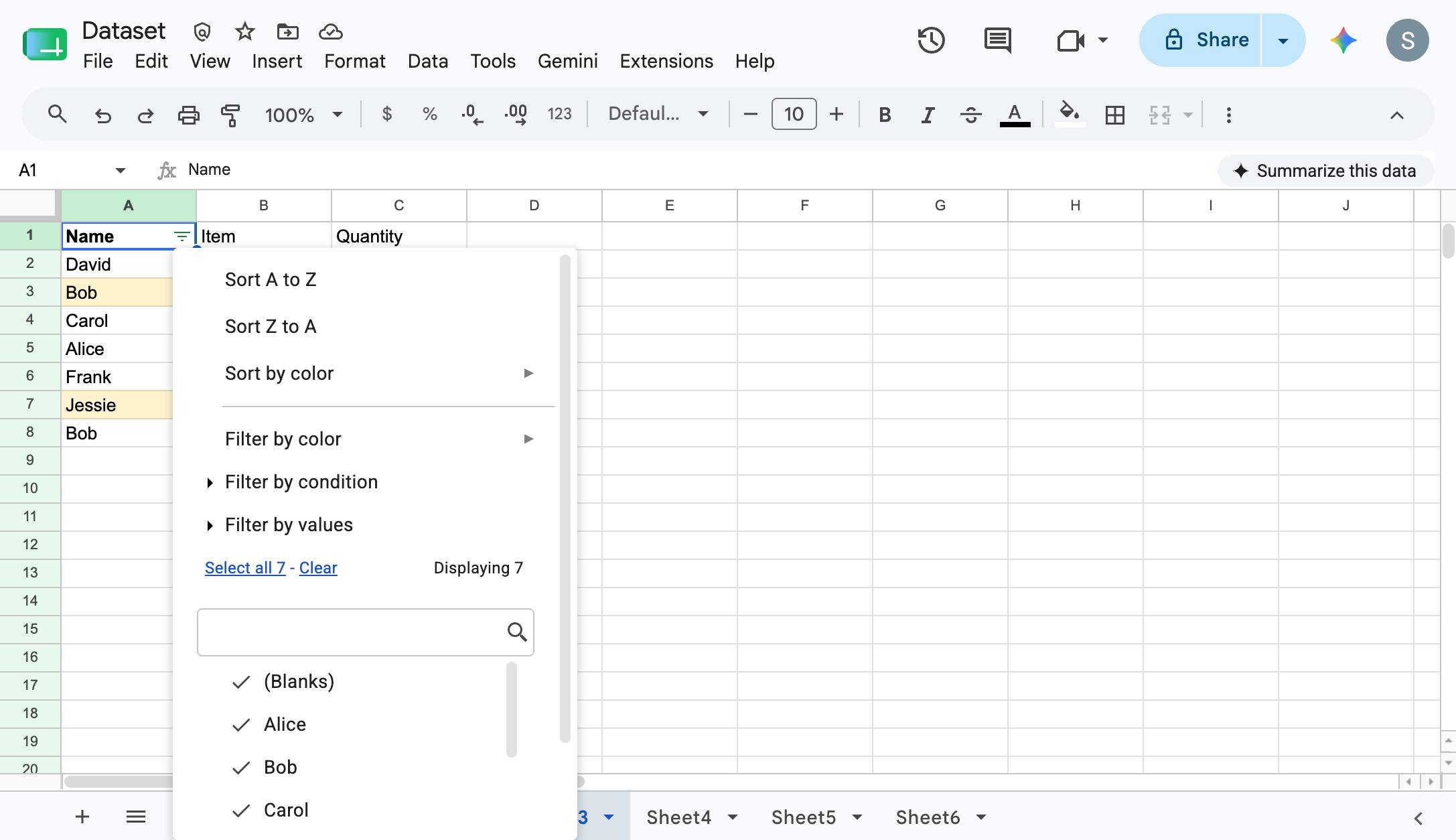Open the Google Sheets home icon
1456x840 pixels.
click(45, 44)
